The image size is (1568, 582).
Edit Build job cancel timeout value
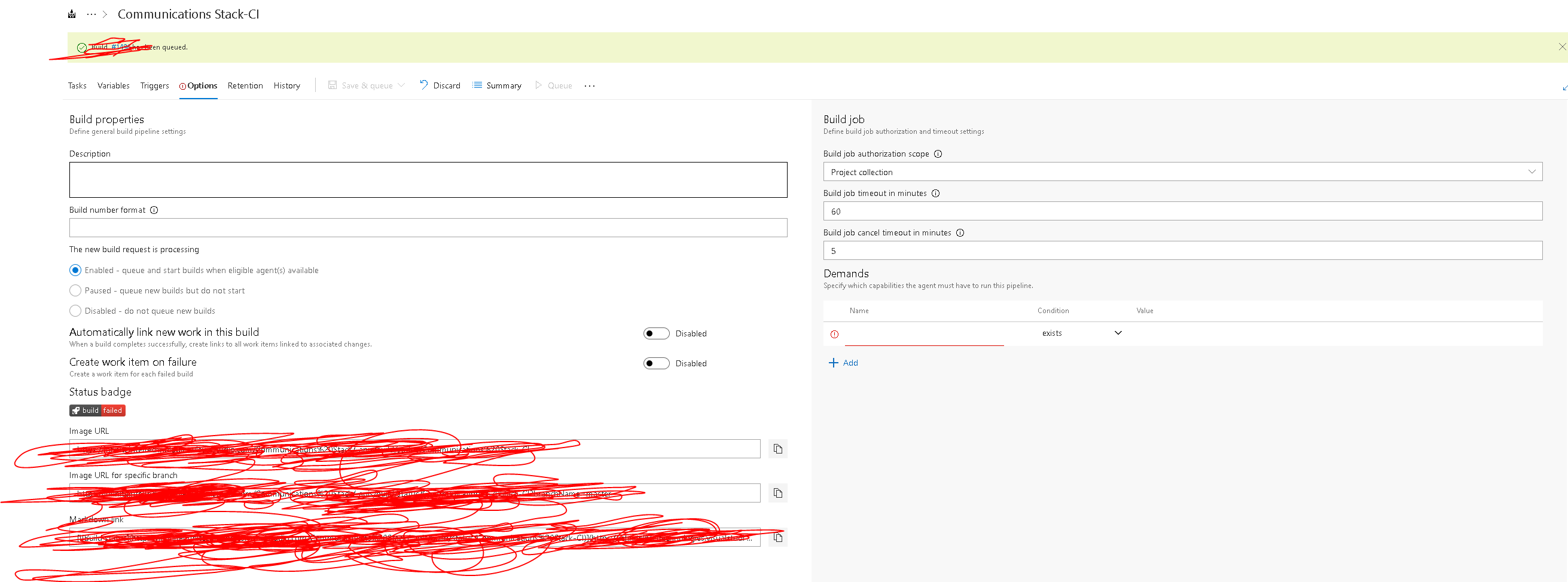click(x=1183, y=250)
